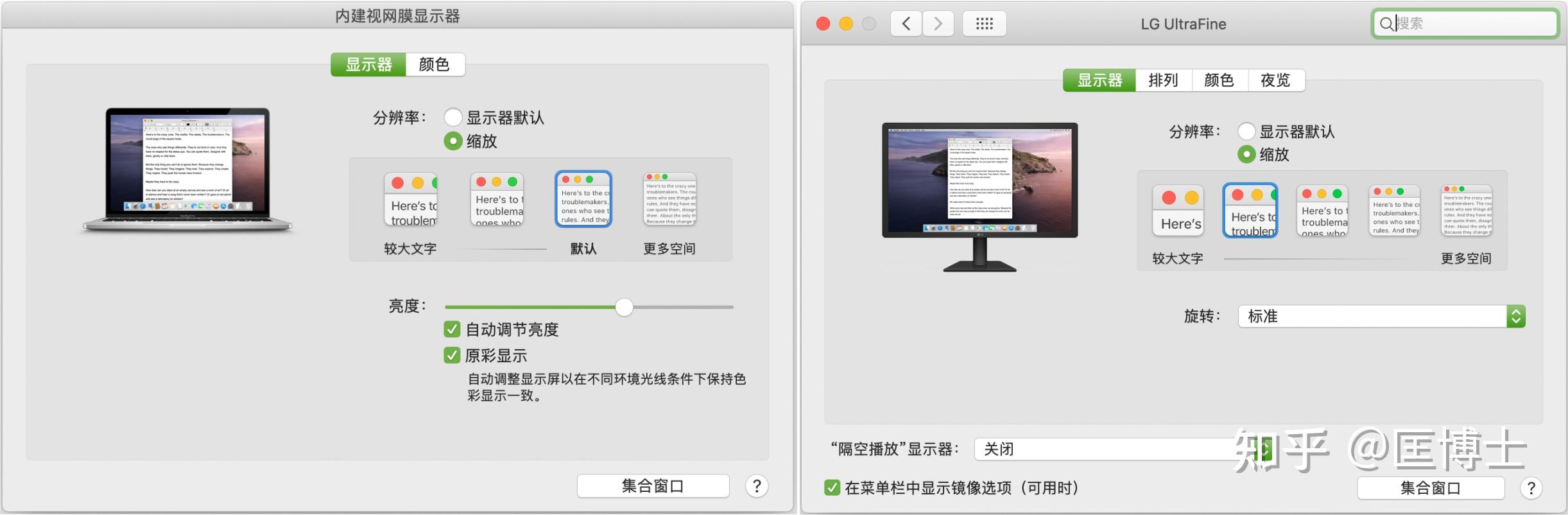The height and width of the screenshot is (515, 1568).
Task: Select 缩放 resolution in LG UltraFine window
Action: (1246, 154)
